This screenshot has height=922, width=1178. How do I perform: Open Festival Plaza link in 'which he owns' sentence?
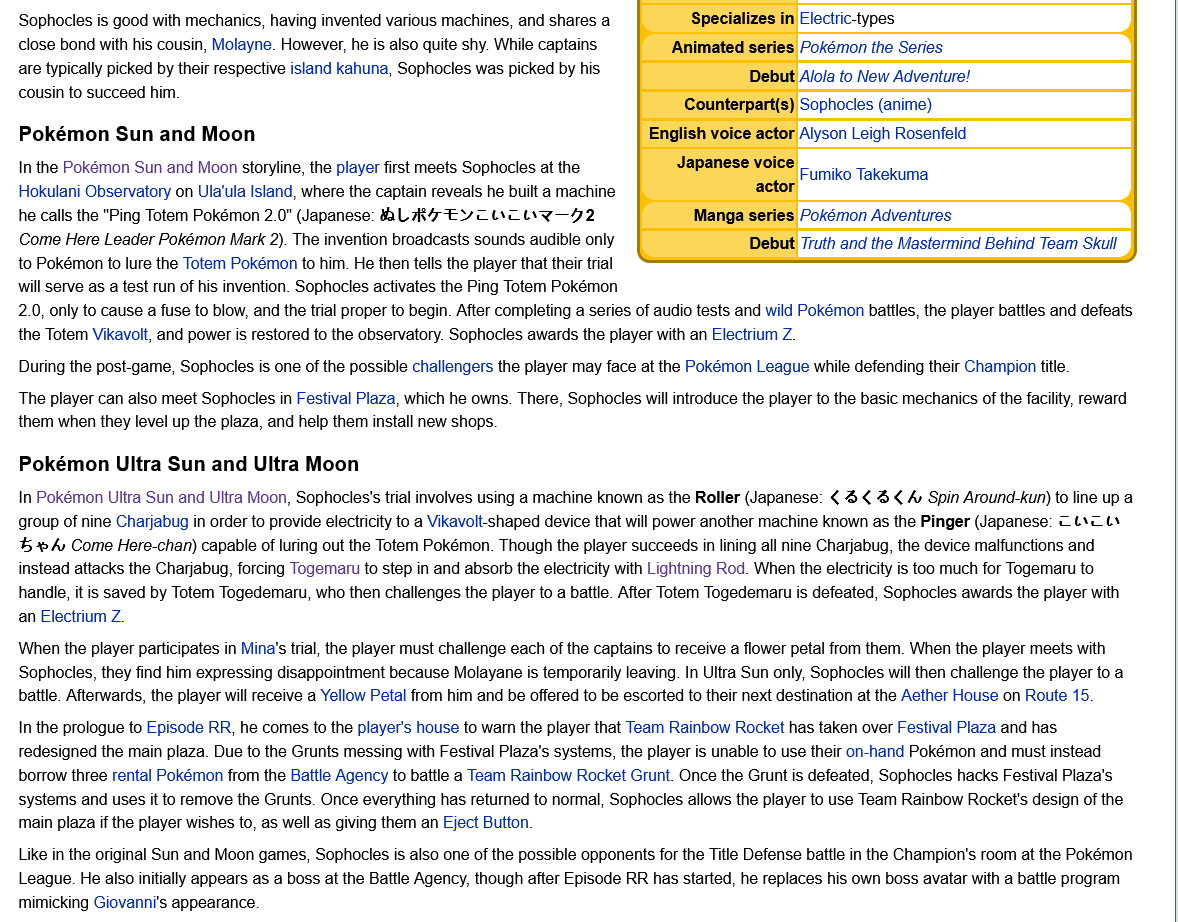tap(346, 398)
